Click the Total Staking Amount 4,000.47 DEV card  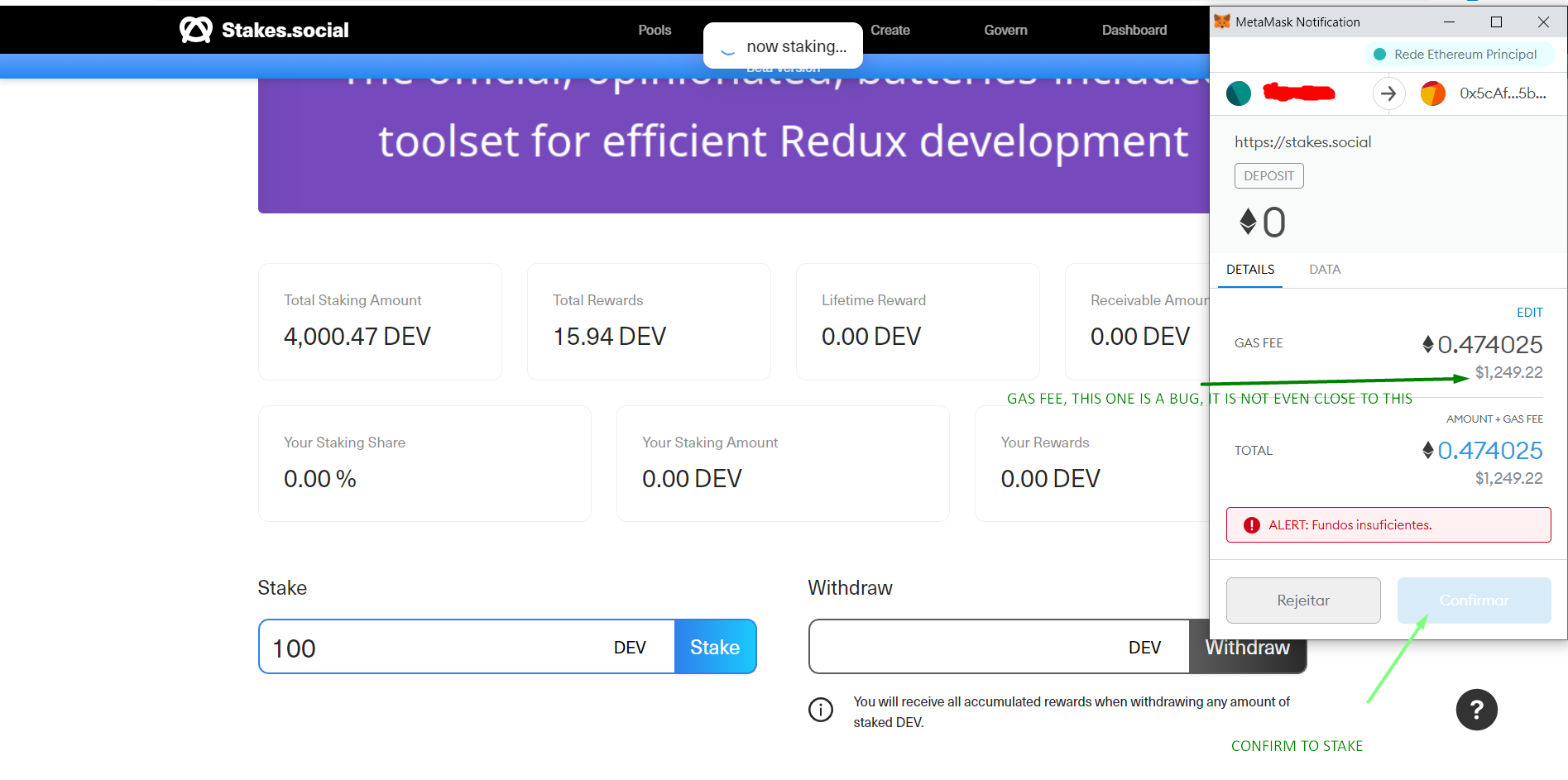[x=380, y=322]
